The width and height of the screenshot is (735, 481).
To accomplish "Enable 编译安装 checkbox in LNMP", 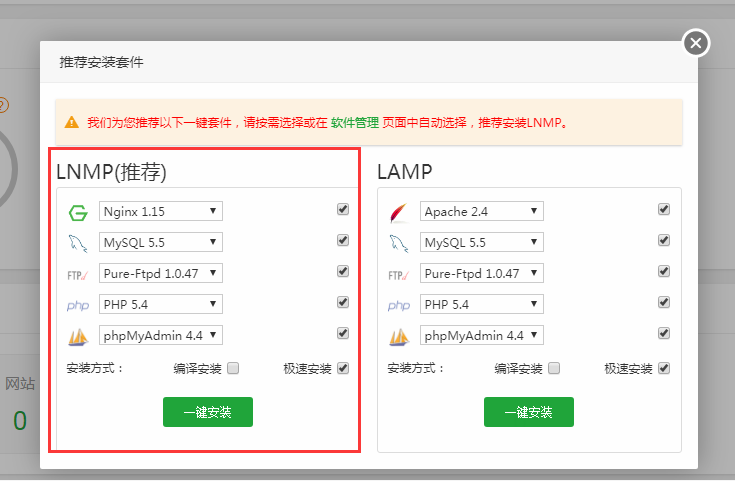I will click(233, 368).
